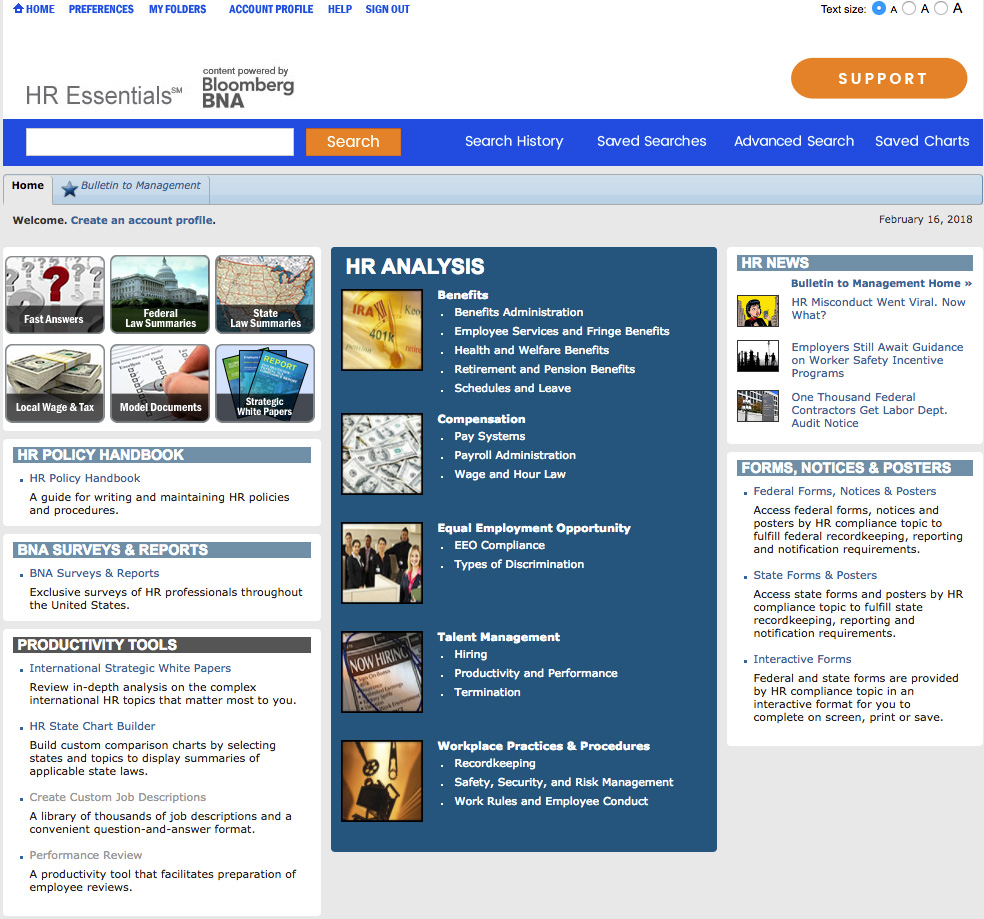Open Search History
The width and height of the screenshot is (984, 919).
coord(514,141)
